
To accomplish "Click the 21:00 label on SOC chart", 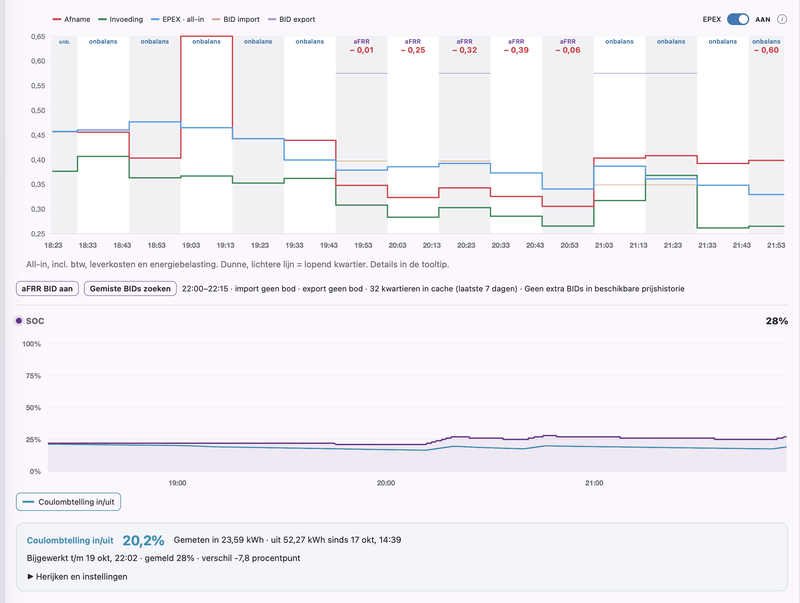I will pyautogui.click(x=594, y=483).
